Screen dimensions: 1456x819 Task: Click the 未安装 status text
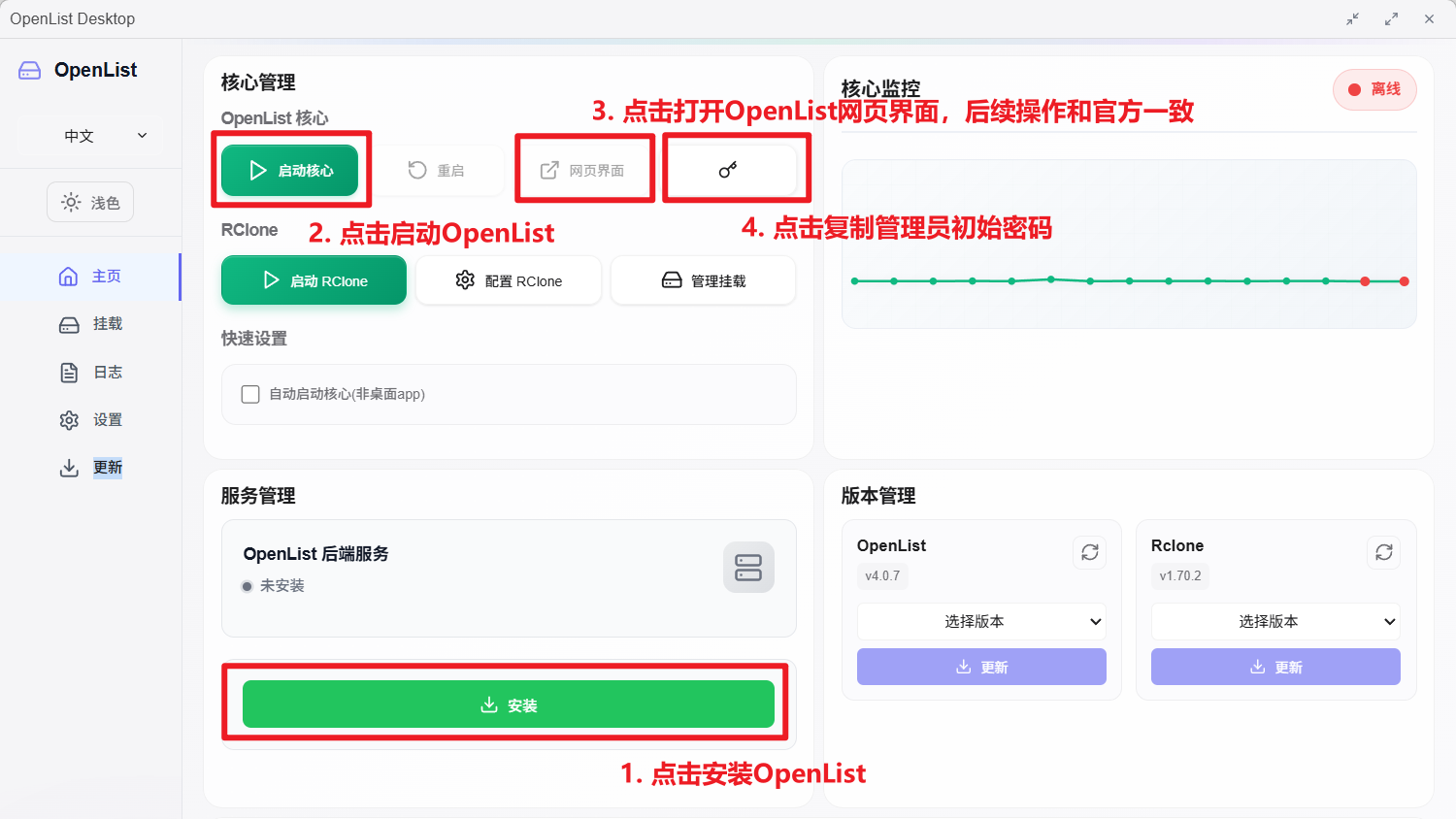pyautogui.click(x=282, y=586)
